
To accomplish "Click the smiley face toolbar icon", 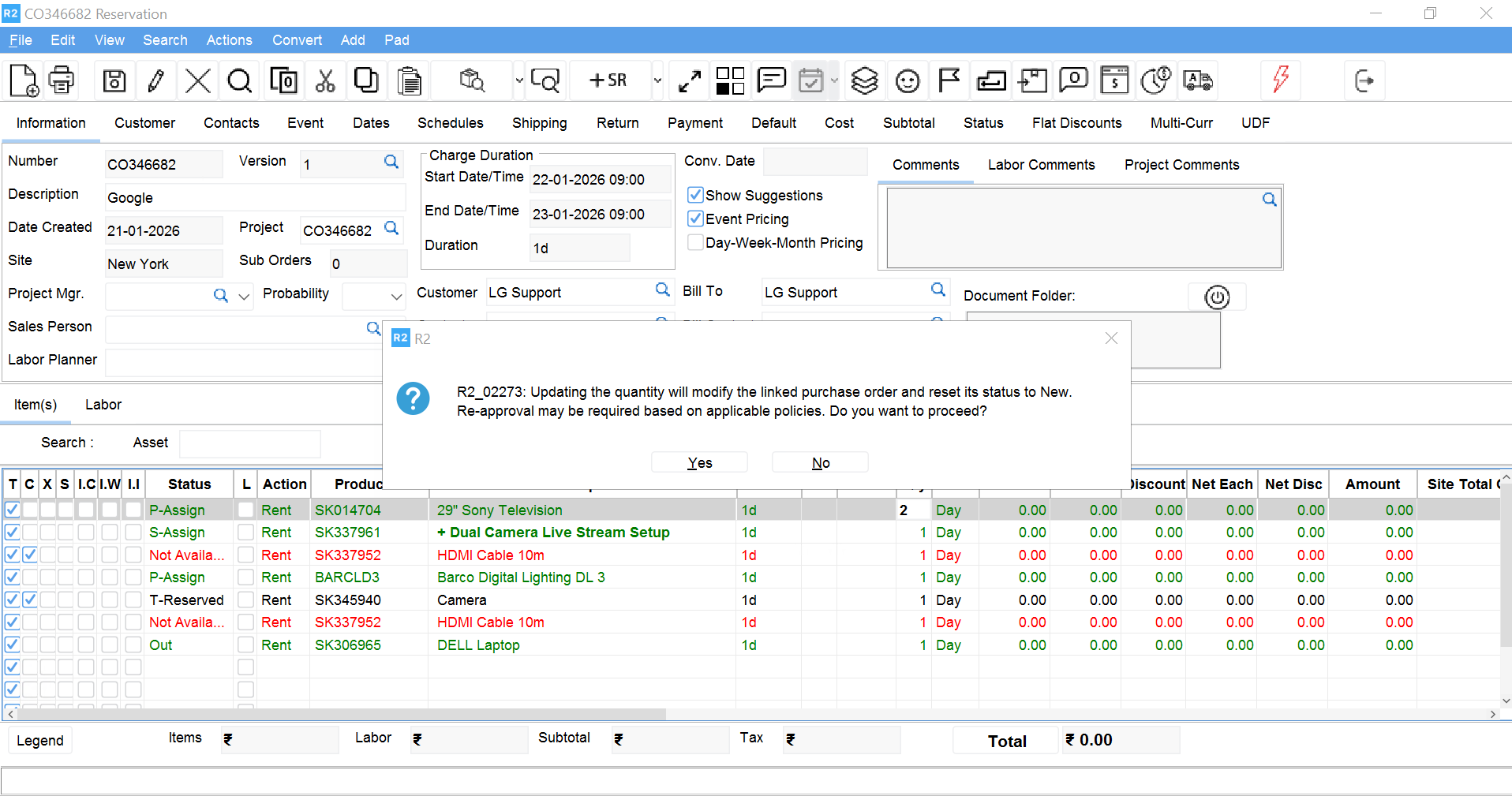I will pos(908,80).
